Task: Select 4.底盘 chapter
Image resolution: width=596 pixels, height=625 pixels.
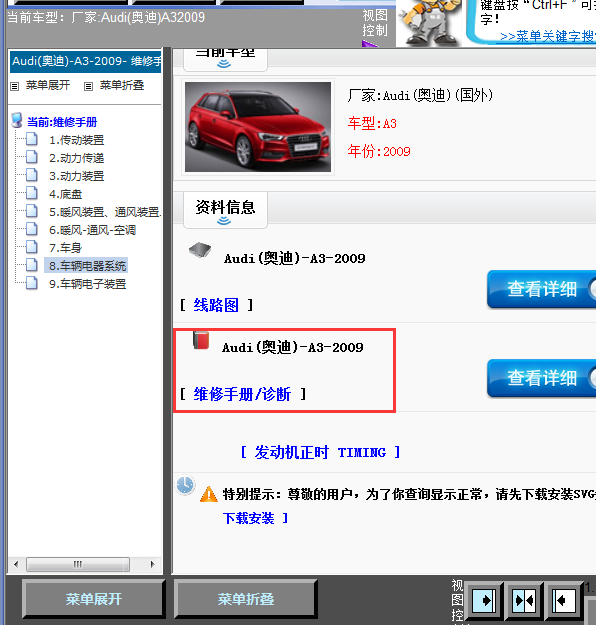Action: (x=65, y=194)
